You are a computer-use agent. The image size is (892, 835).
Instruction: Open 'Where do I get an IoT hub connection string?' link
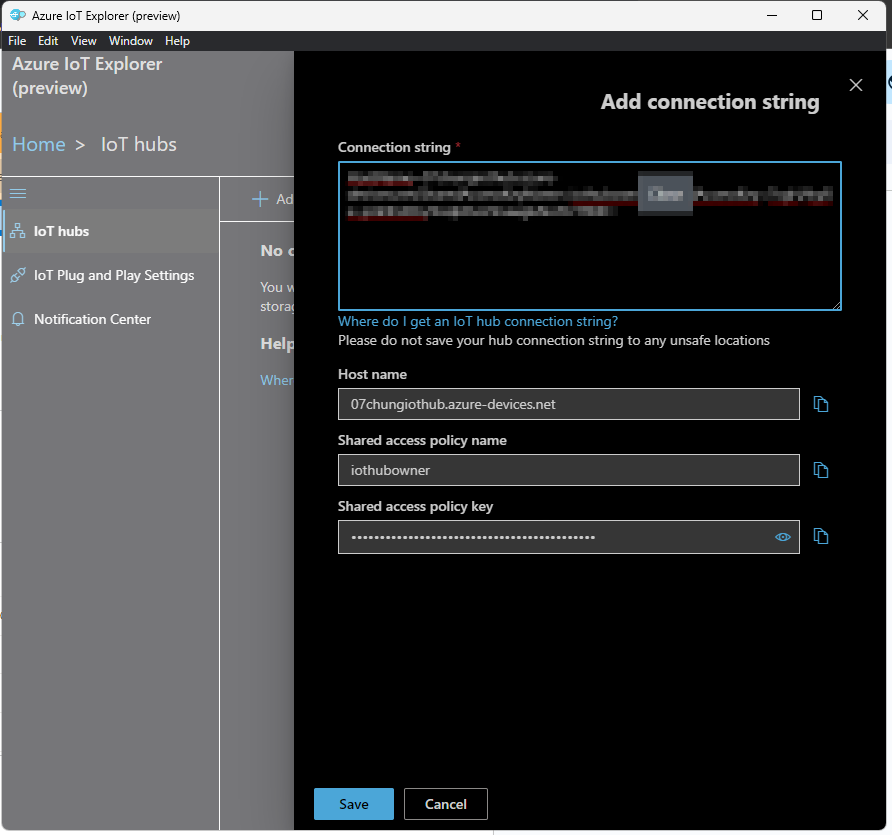tap(478, 321)
